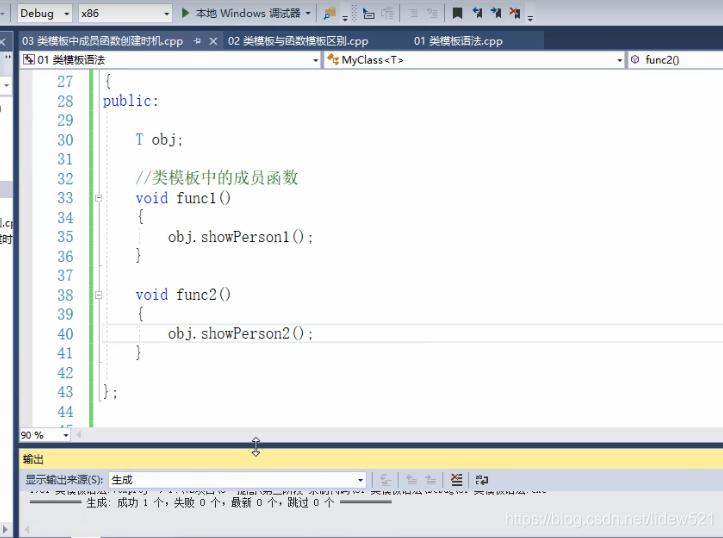The width and height of the screenshot is (723, 538).
Task: Open the Debug configuration dropdown
Action: tap(44, 13)
